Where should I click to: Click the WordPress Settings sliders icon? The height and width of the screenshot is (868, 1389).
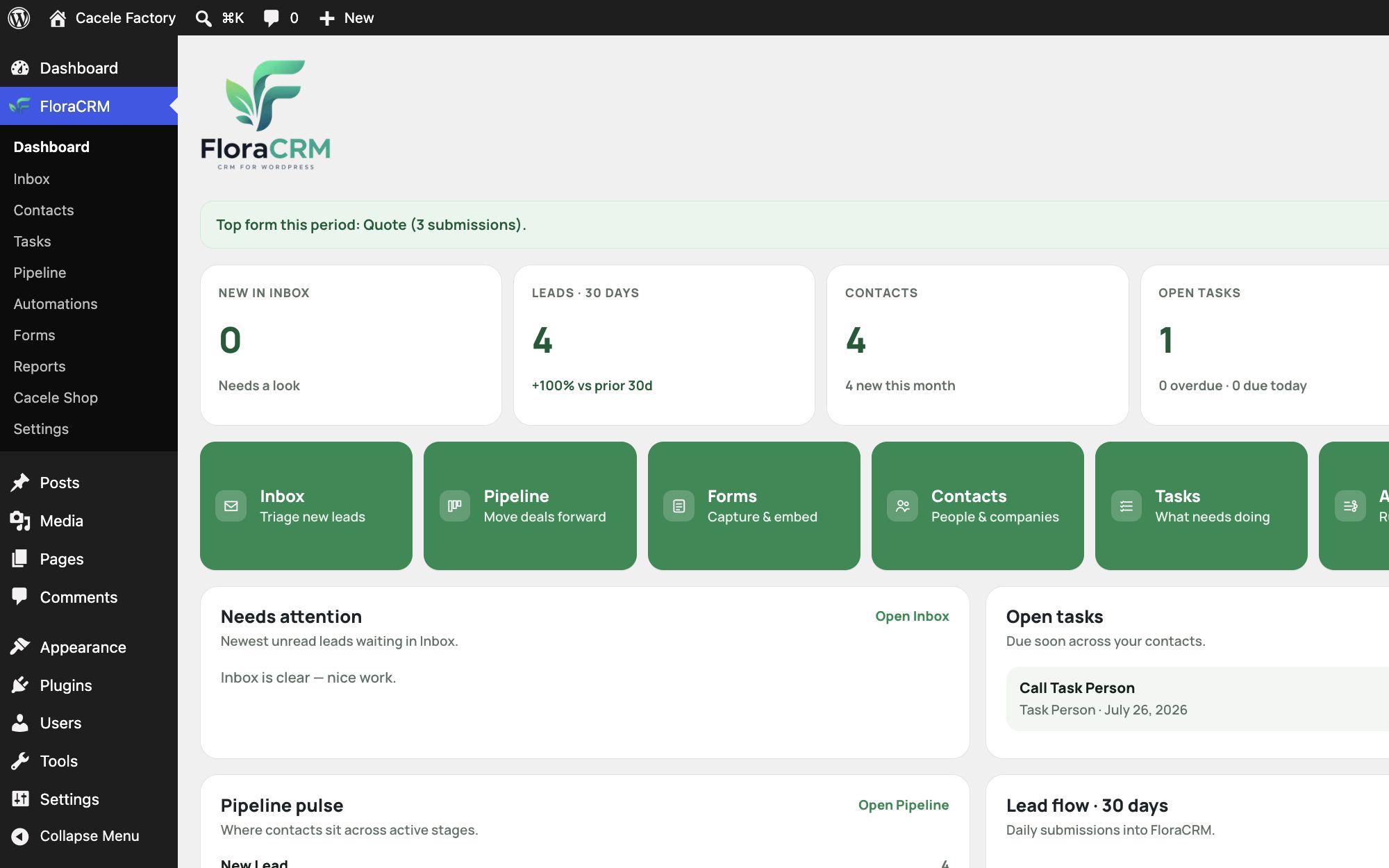coord(20,799)
